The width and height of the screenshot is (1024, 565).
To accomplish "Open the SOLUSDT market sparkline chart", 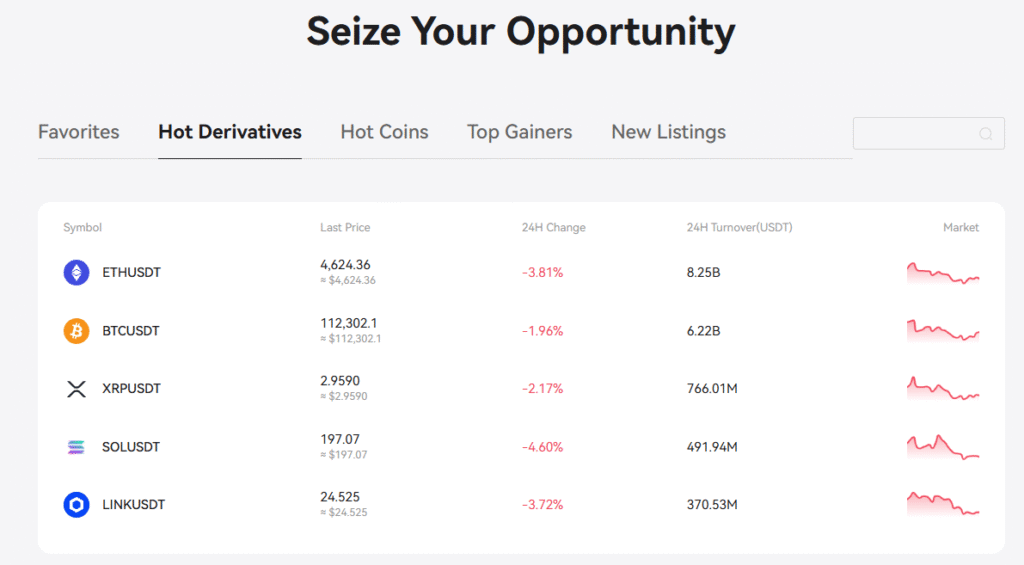I will pos(943,447).
